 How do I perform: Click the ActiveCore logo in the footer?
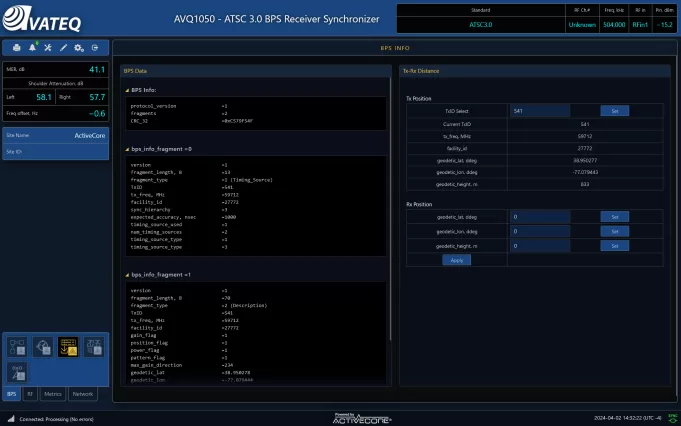362,419
